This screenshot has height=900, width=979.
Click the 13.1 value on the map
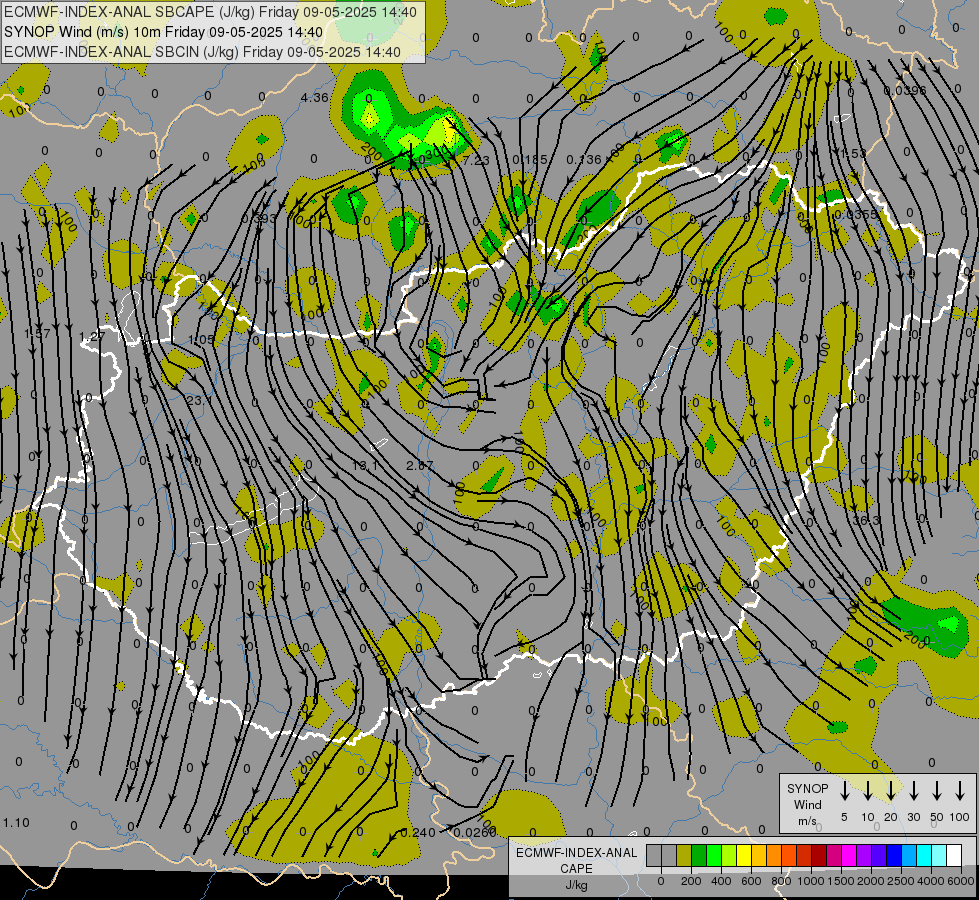pos(365,465)
